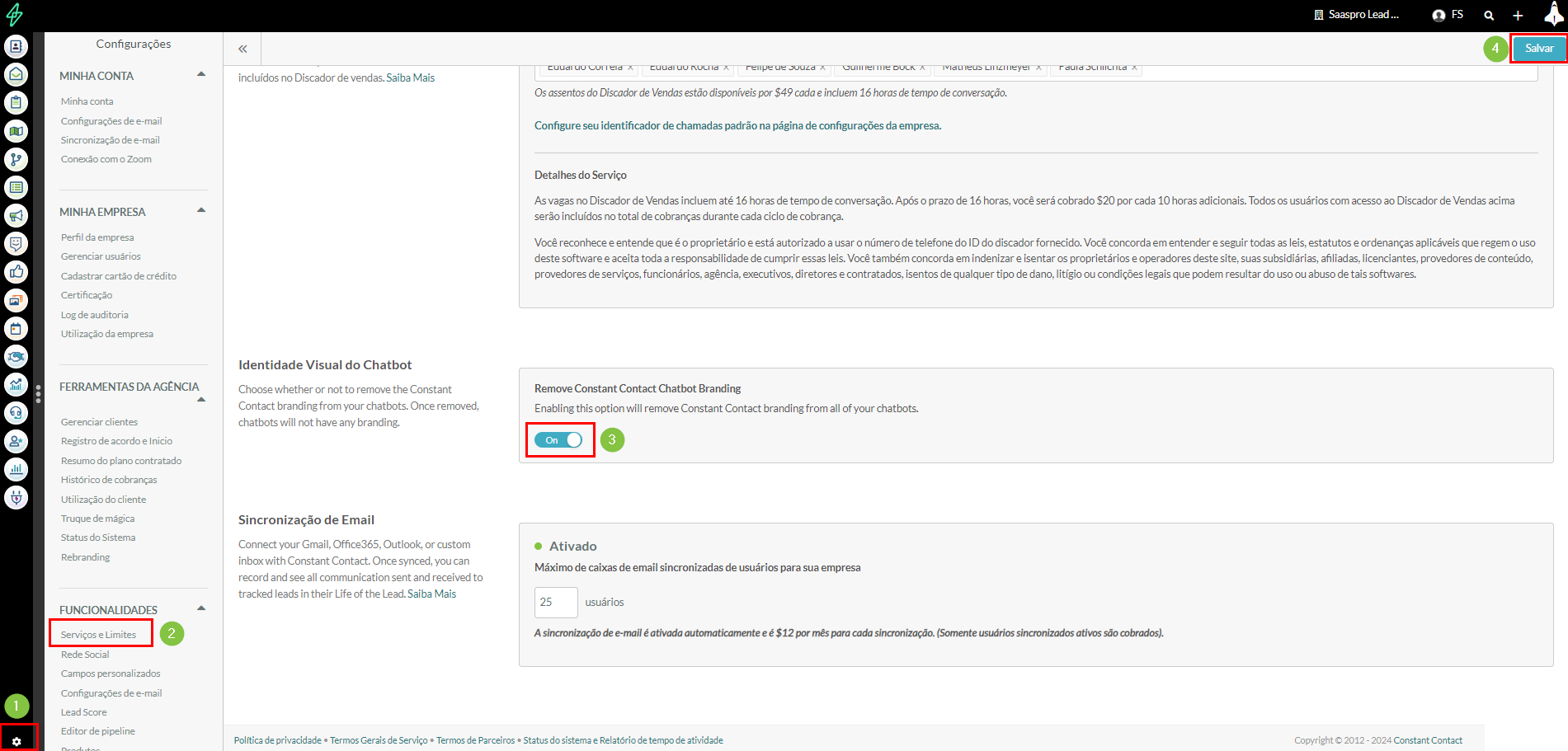Open Log de auditoria page
1568x751 pixels.
(x=94, y=315)
